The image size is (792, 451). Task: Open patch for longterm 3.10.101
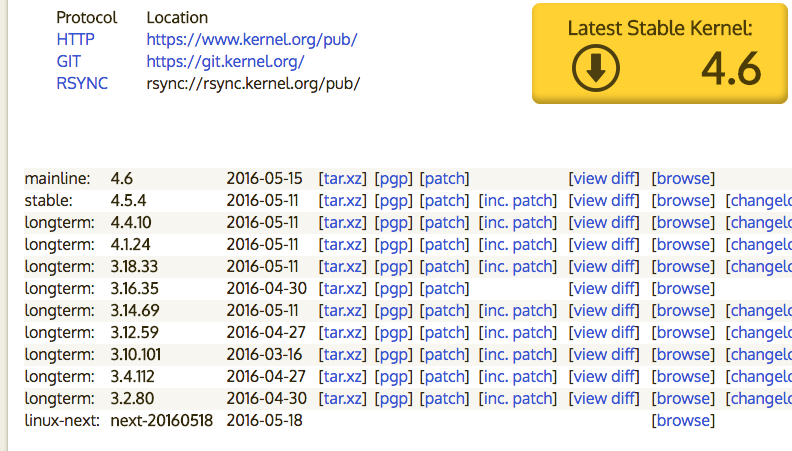pyautogui.click(x=444, y=355)
